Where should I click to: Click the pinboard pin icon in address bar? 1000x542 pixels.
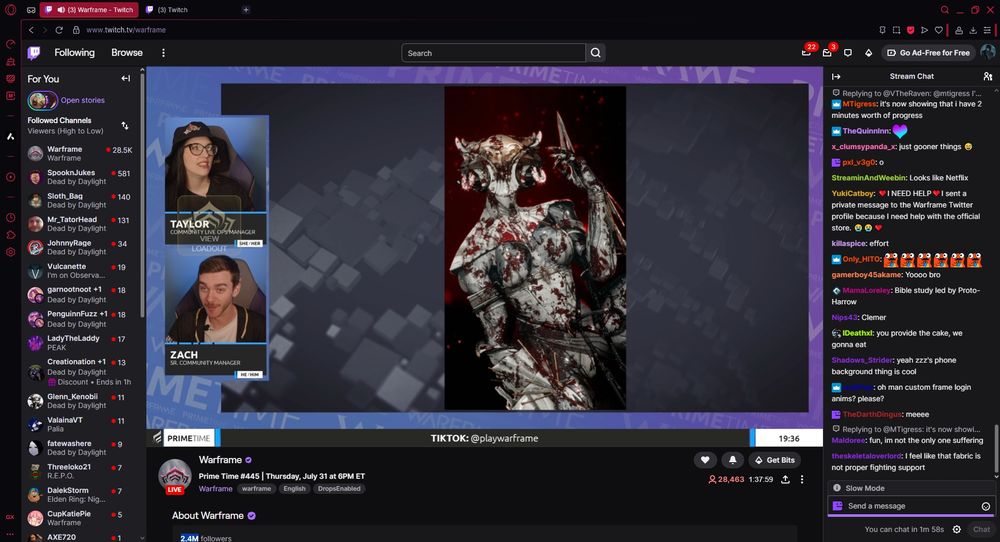tap(883, 30)
